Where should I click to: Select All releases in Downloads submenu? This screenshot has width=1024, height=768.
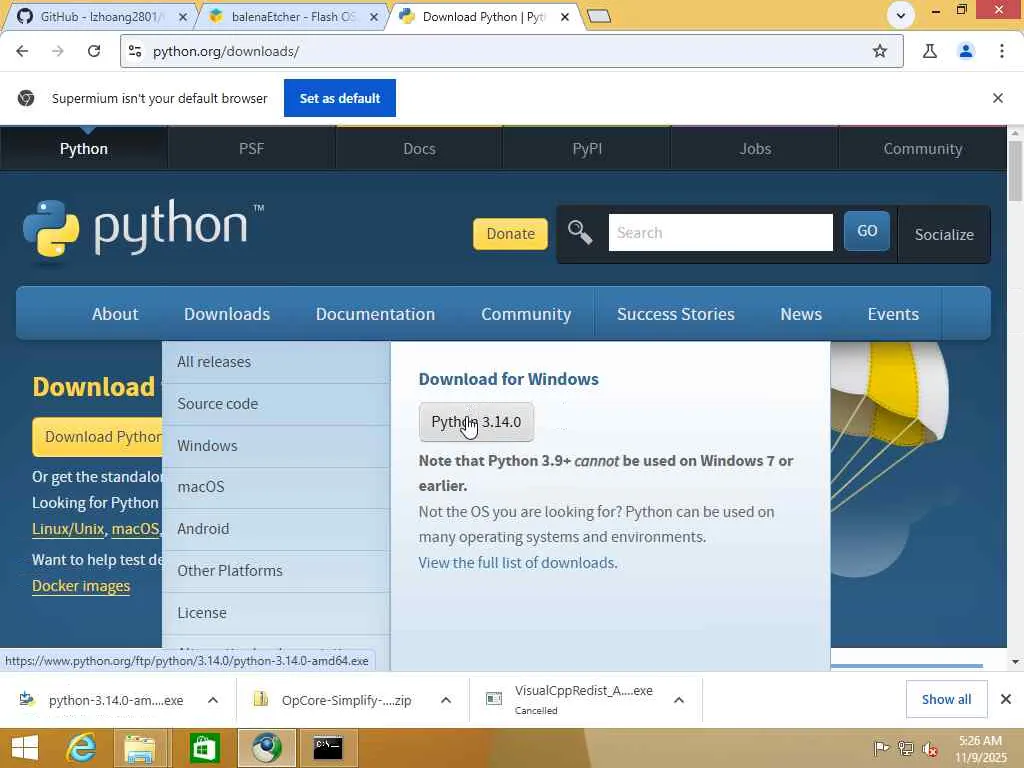pos(276,362)
